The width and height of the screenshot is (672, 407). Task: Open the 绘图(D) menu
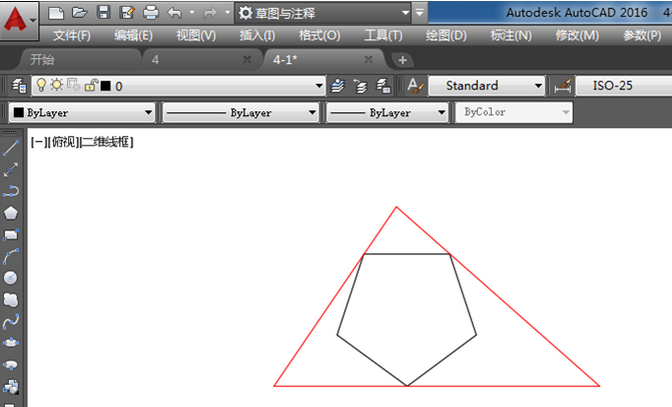tap(446, 35)
